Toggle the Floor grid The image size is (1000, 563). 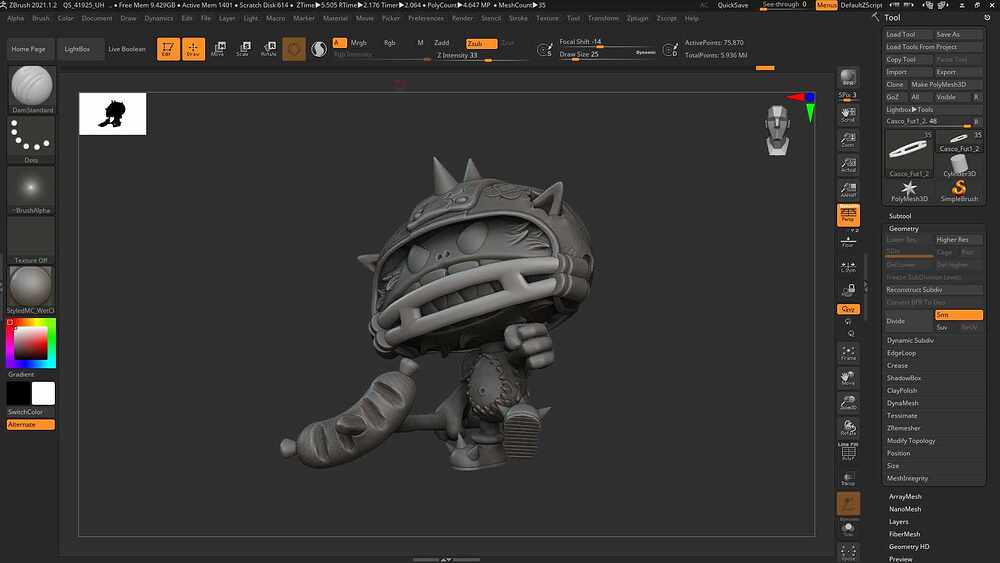click(x=848, y=241)
